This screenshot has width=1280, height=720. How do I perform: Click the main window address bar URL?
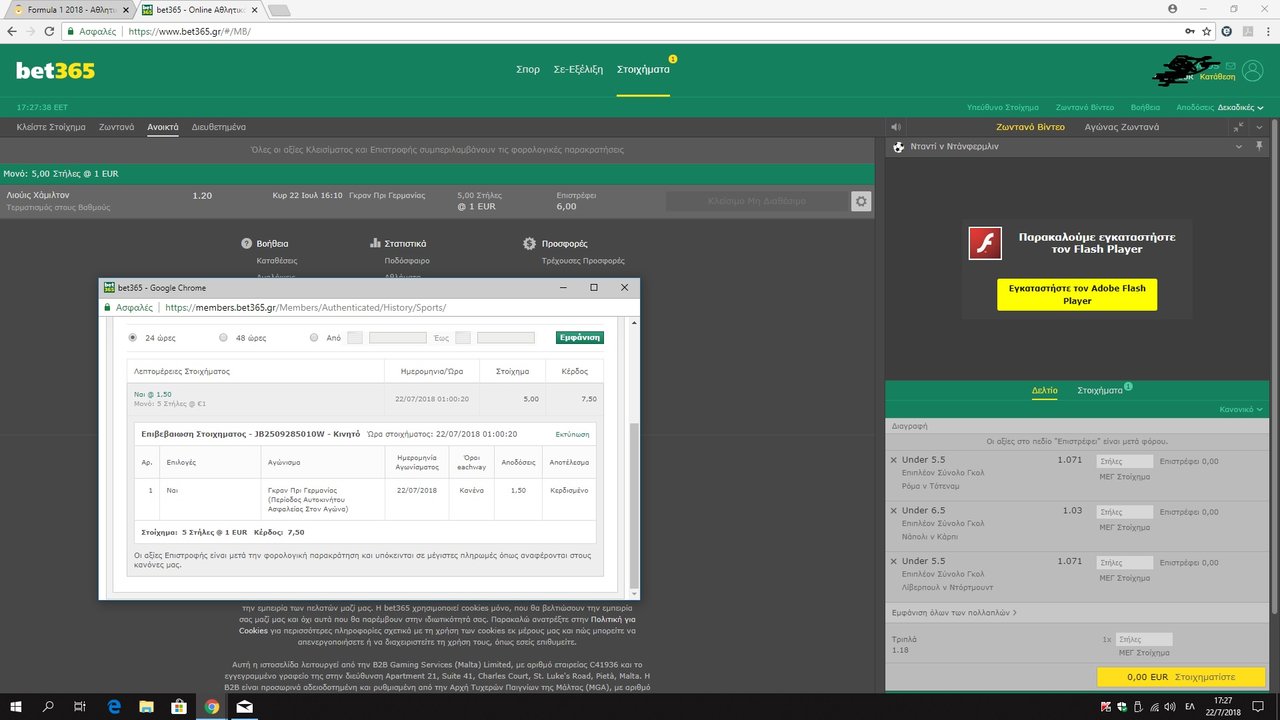[x=189, y=31]
